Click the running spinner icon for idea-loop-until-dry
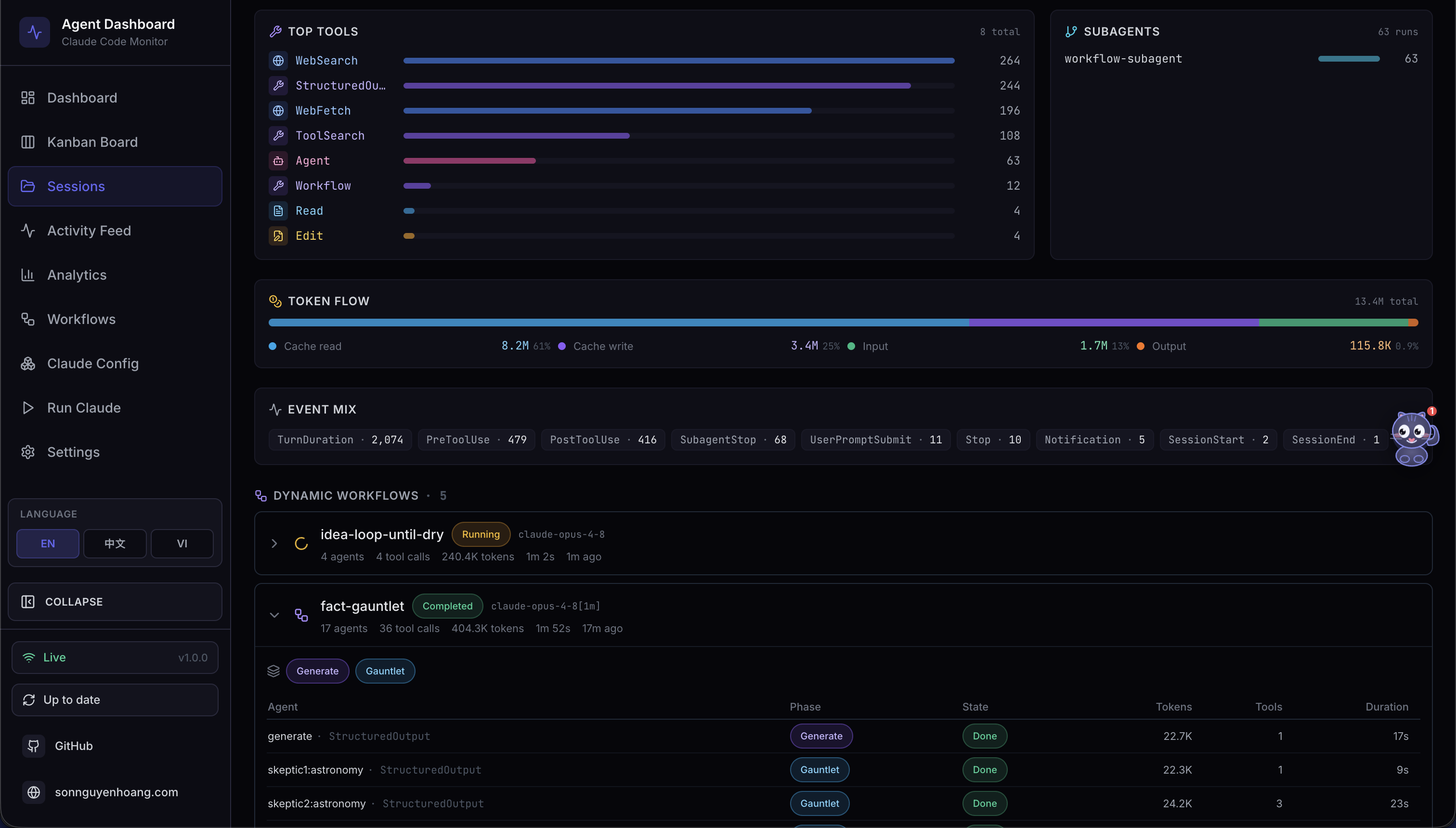This screenshot has width=1456, height=828. click(x=301, y=543)
